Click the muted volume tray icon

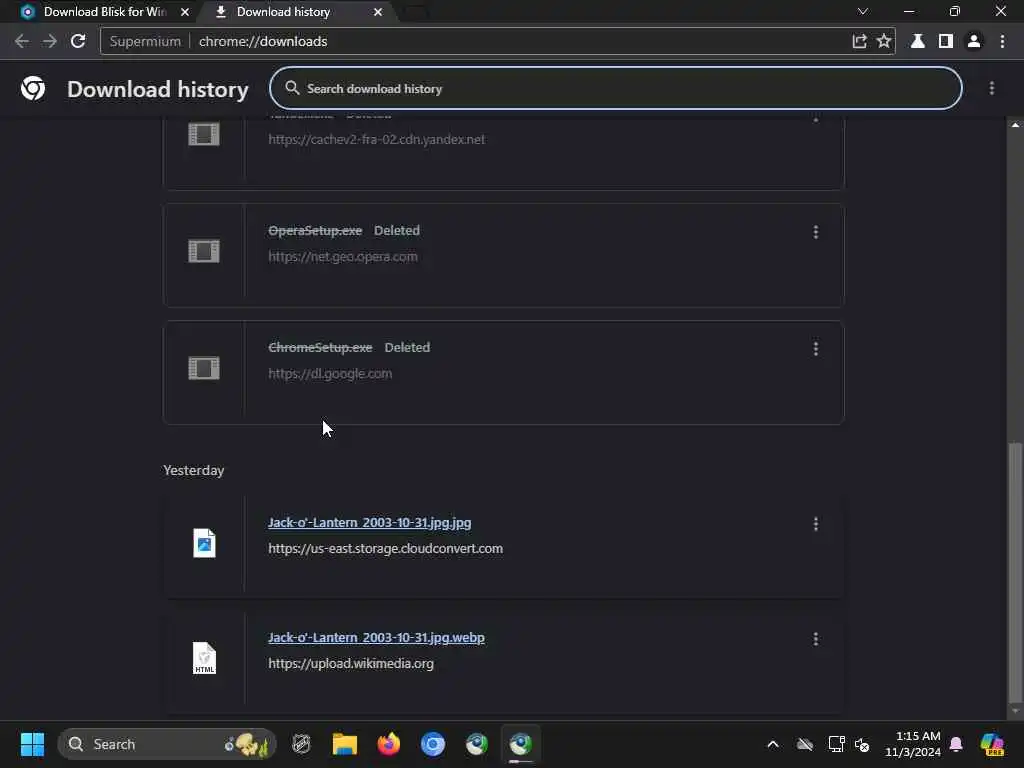862,744
